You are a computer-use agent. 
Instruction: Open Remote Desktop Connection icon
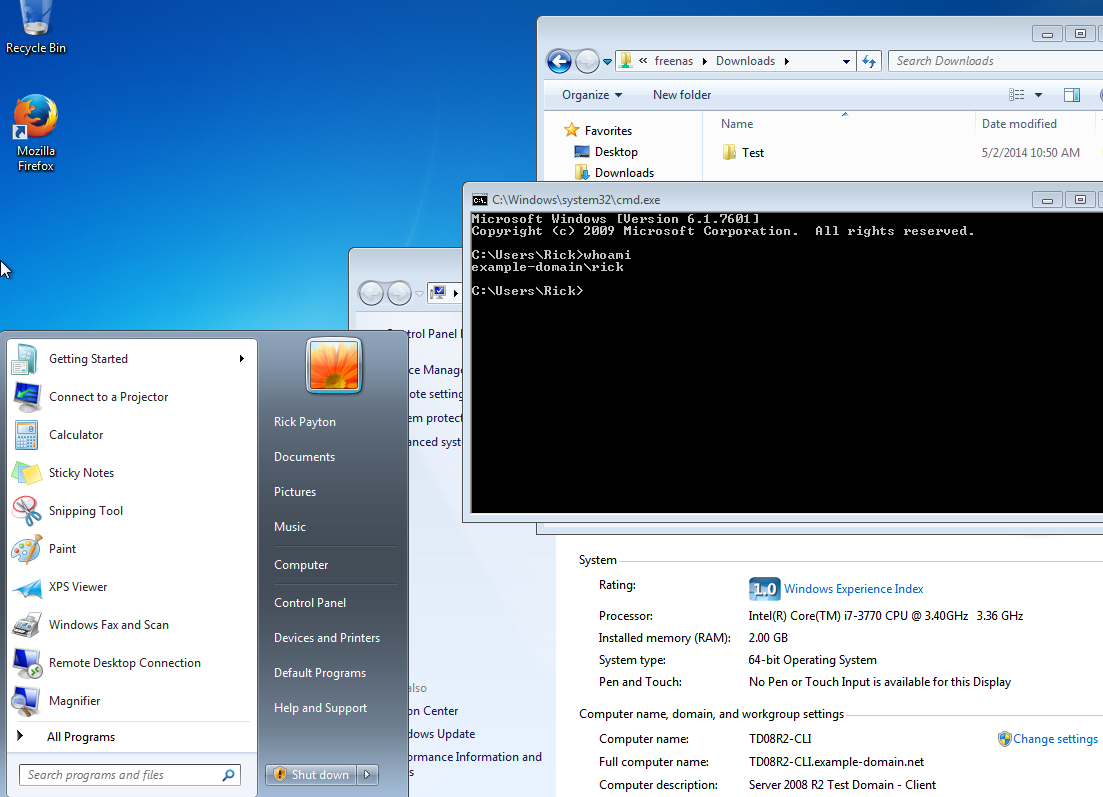tap(27, 663)
